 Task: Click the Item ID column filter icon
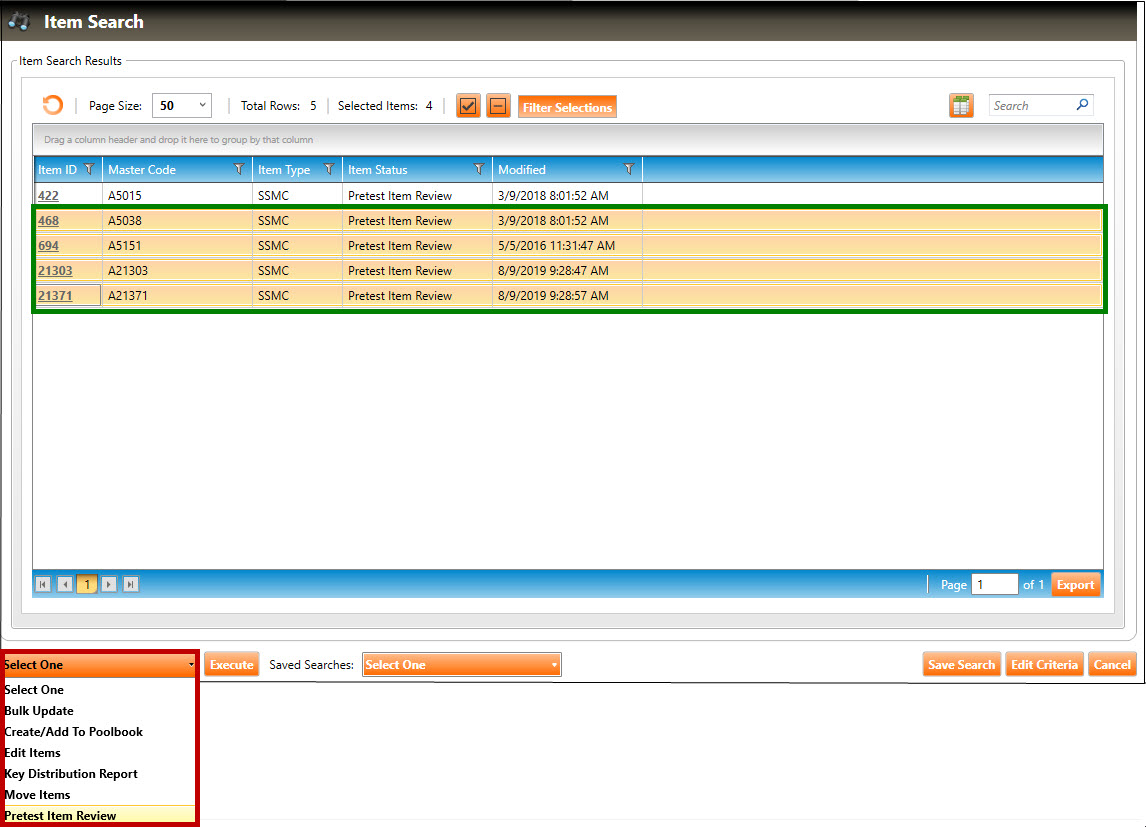tap(89, 170)
